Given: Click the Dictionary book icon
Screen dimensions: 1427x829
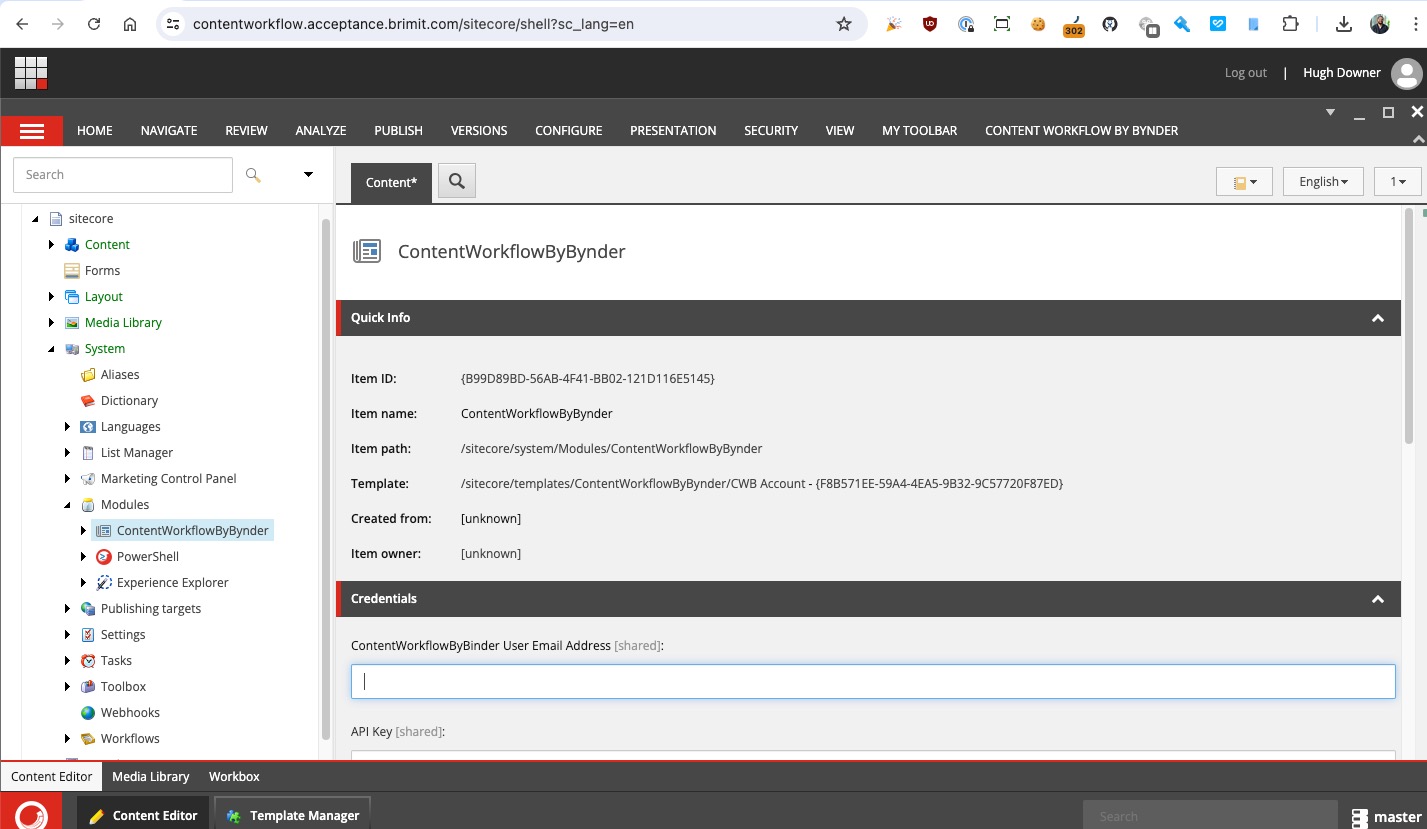Looking at the screenshot, I should (88, 401).
